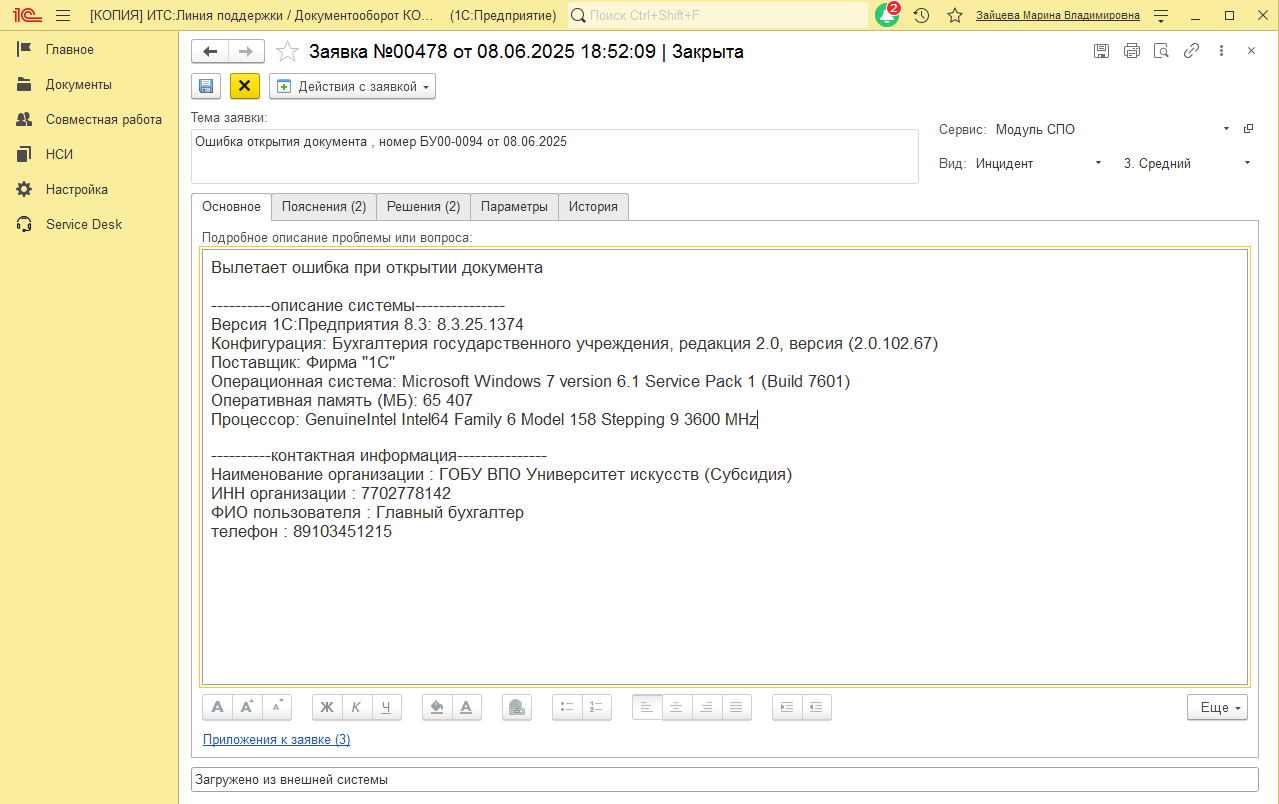1279x804 pixels.
Task: Add this request to favorites with the star
Action: pos(287,52)
